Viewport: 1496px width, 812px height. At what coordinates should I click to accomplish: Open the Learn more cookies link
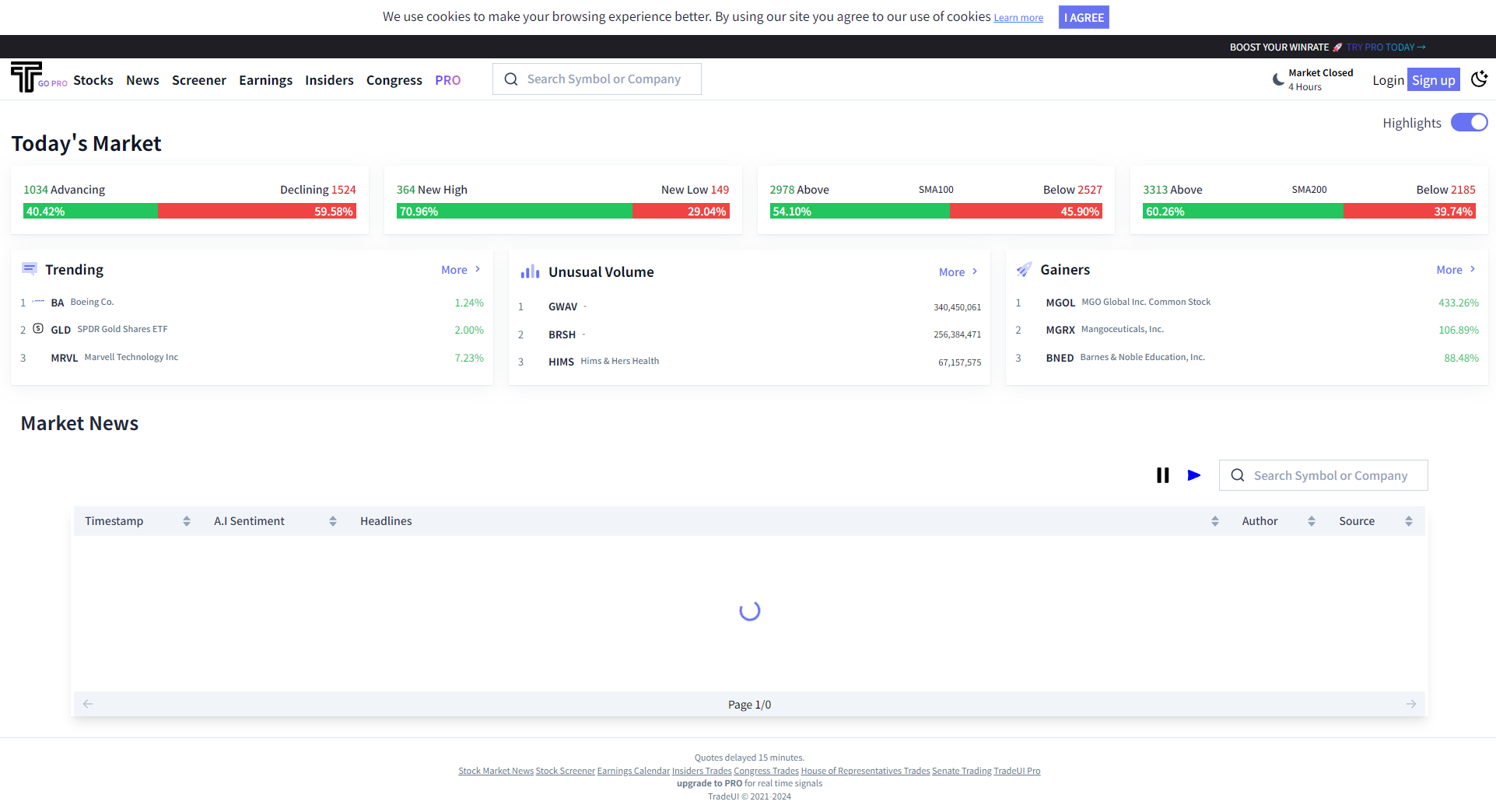point(1018,17)
